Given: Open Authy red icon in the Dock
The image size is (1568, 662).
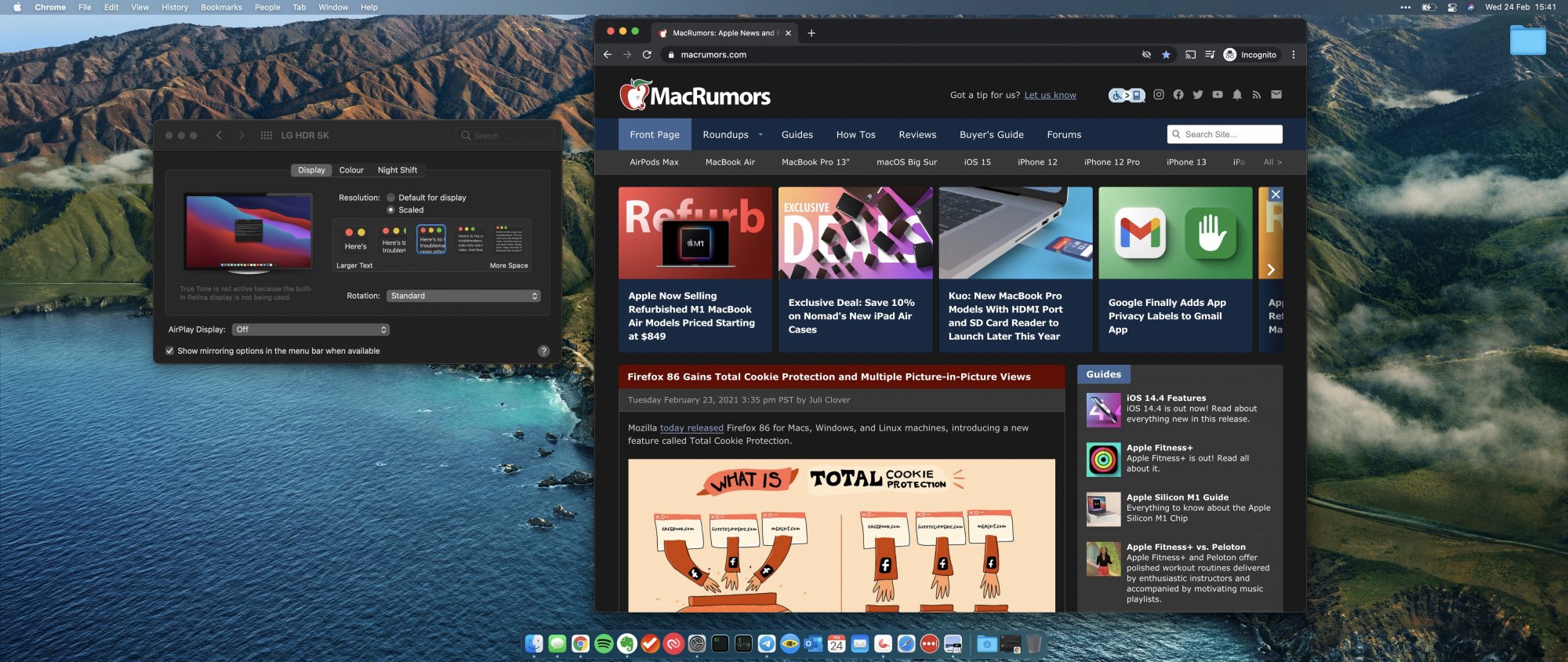Looking at the screenshot, I should 673,644.
